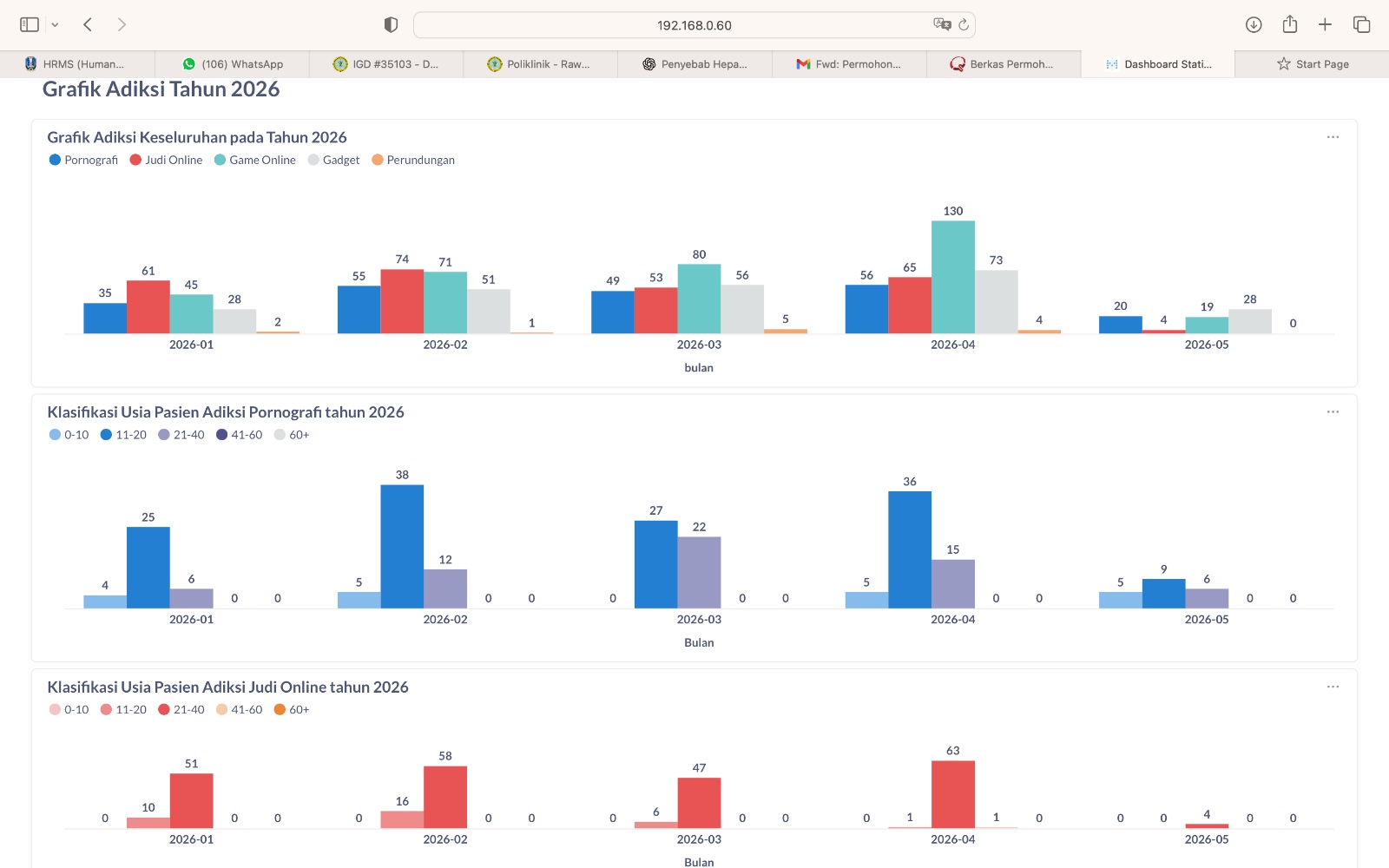
Task: Switch to the IGD #35103 tab
Action: 386,64
